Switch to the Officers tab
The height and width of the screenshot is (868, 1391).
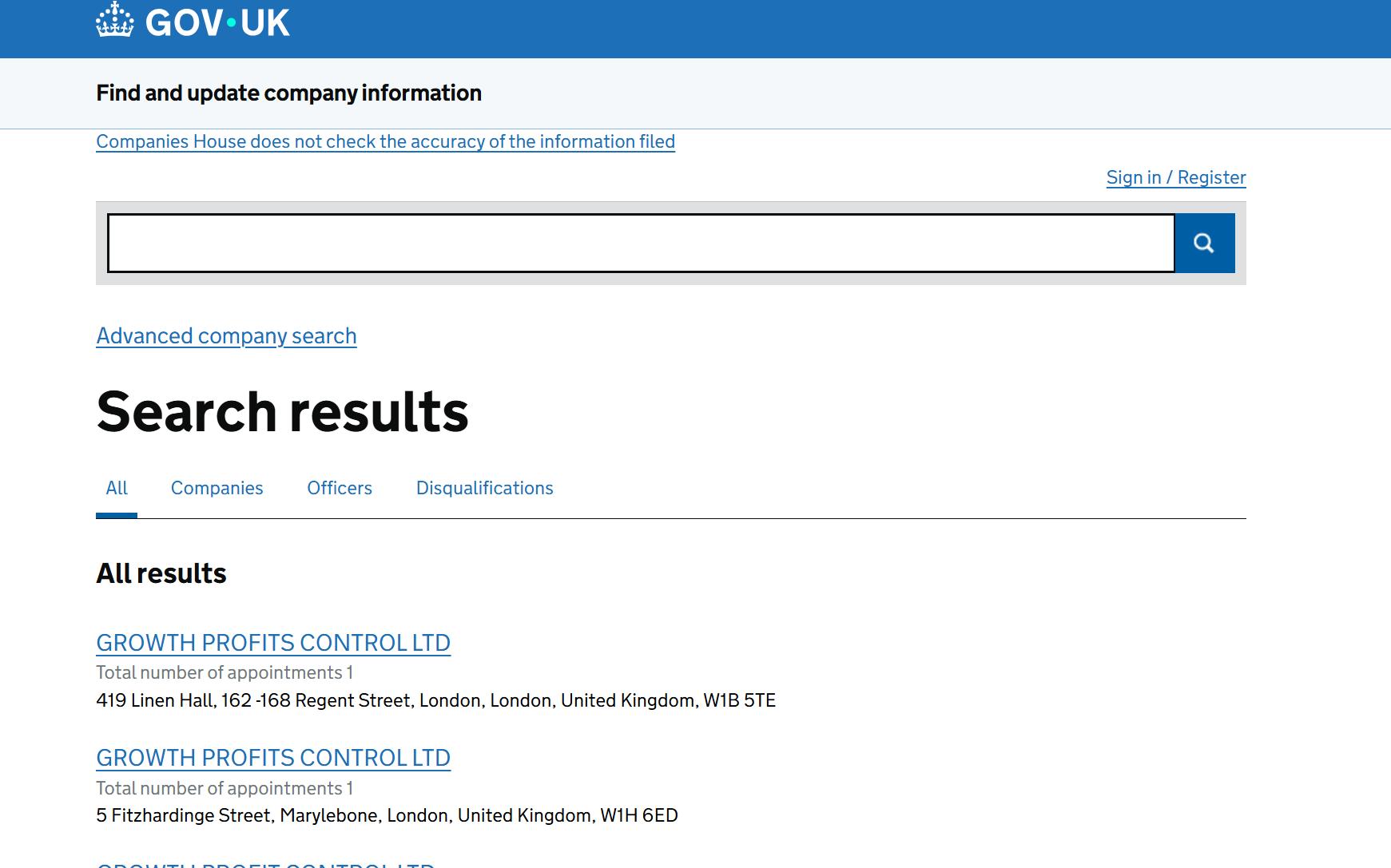tap(340, 488)
